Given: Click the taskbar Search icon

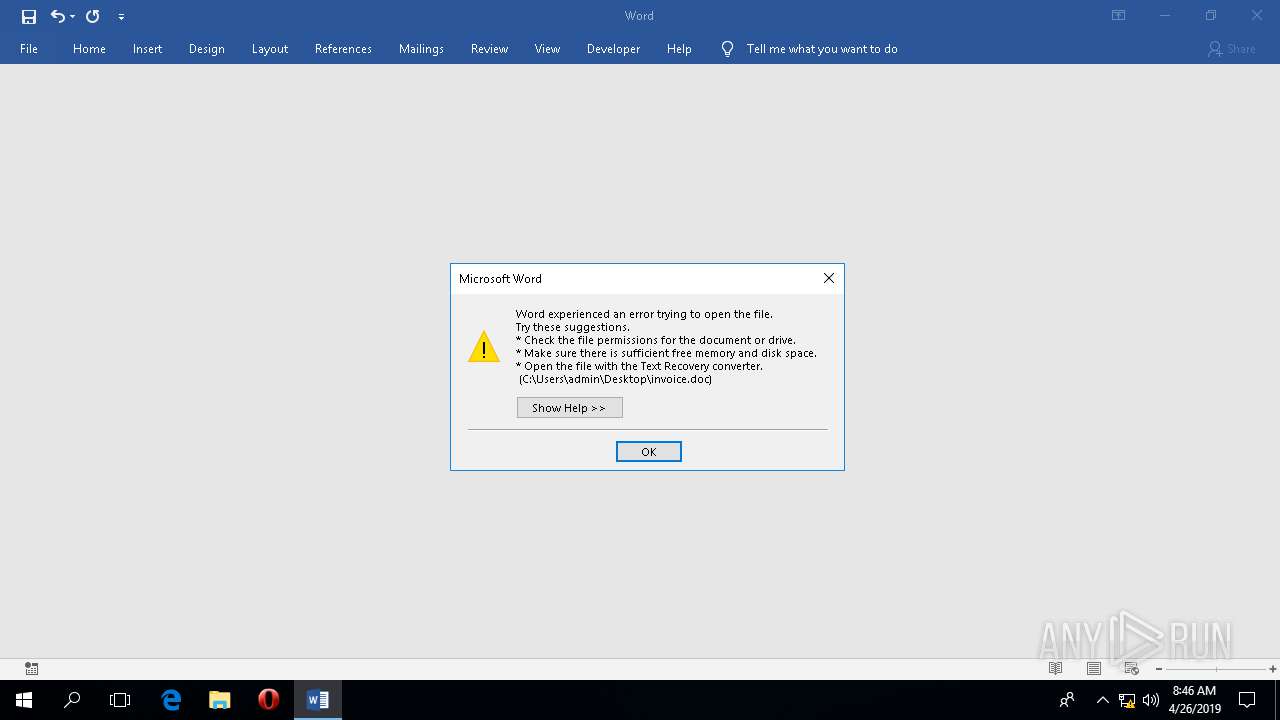Looking at the screenshot, I should click(72, 700).
